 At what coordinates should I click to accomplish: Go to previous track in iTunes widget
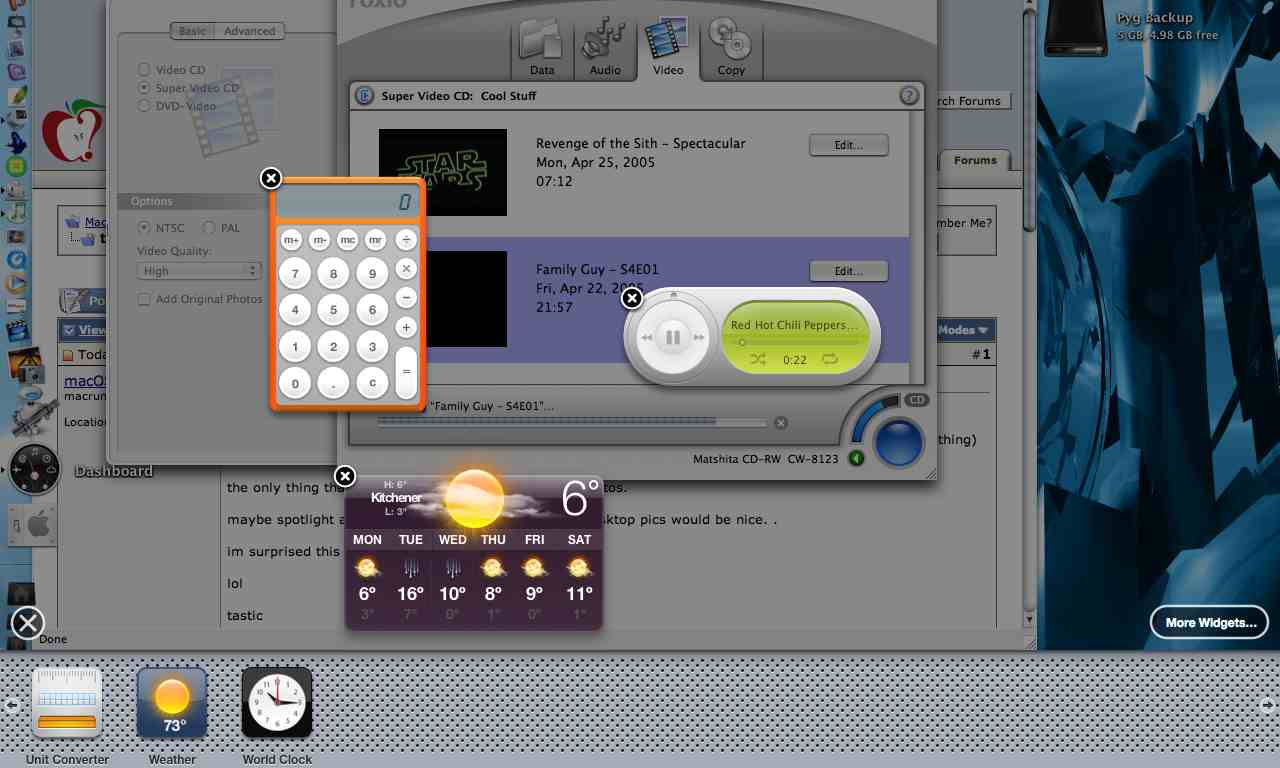pos(646,338)
